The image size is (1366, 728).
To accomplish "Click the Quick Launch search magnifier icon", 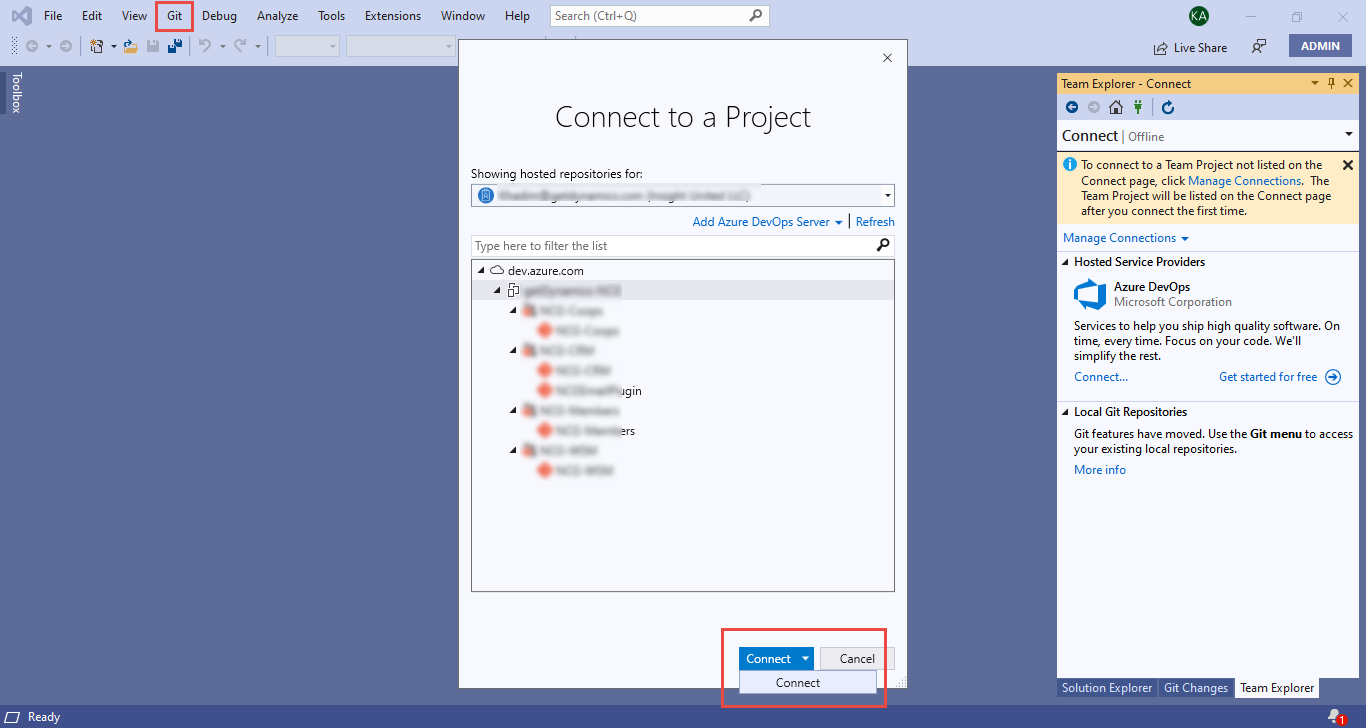I will 756,16.
